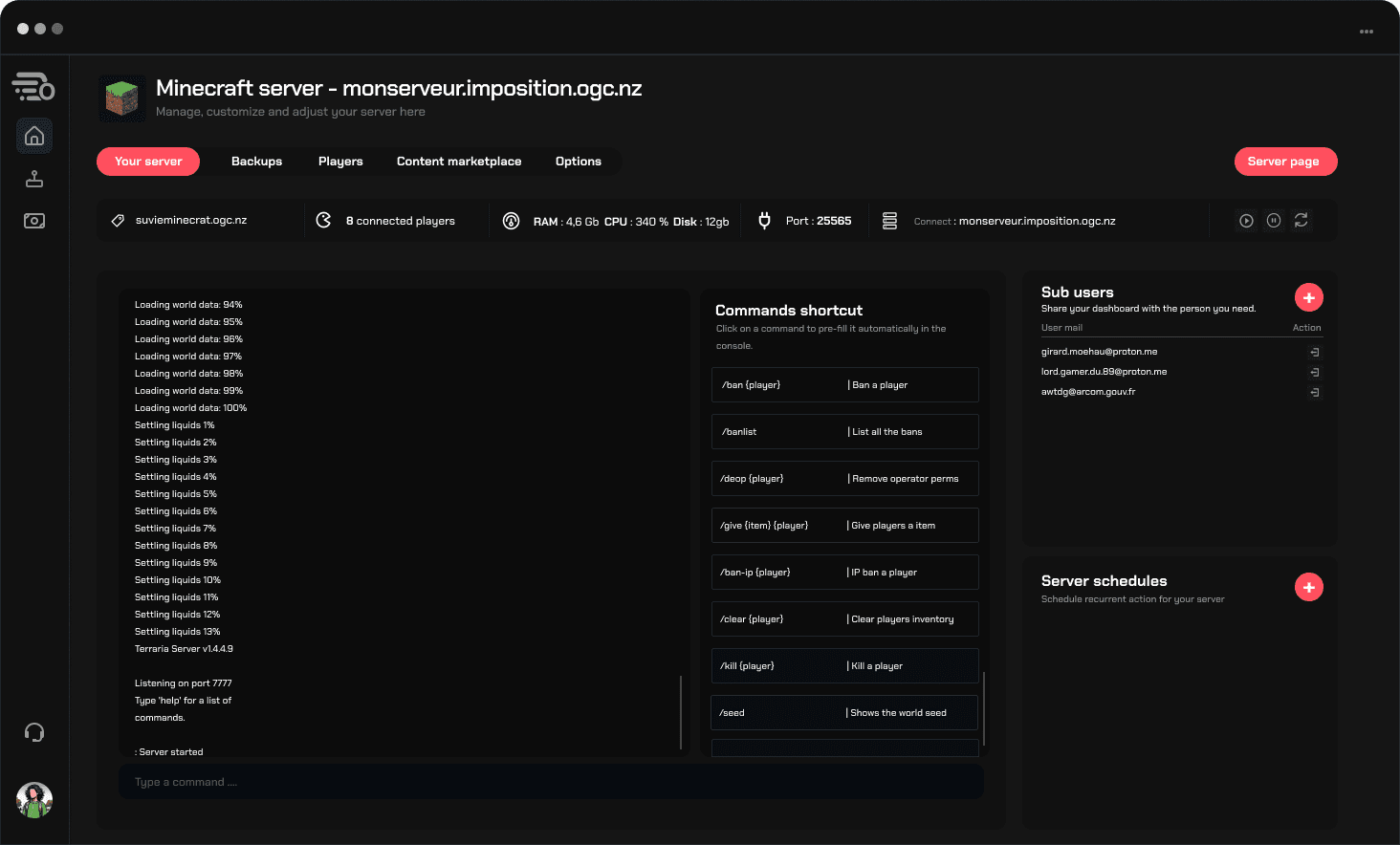This screenshot has width=1400, height=845.
Task: Pre-fill the /ban {player} command
Action: [845, 385]
